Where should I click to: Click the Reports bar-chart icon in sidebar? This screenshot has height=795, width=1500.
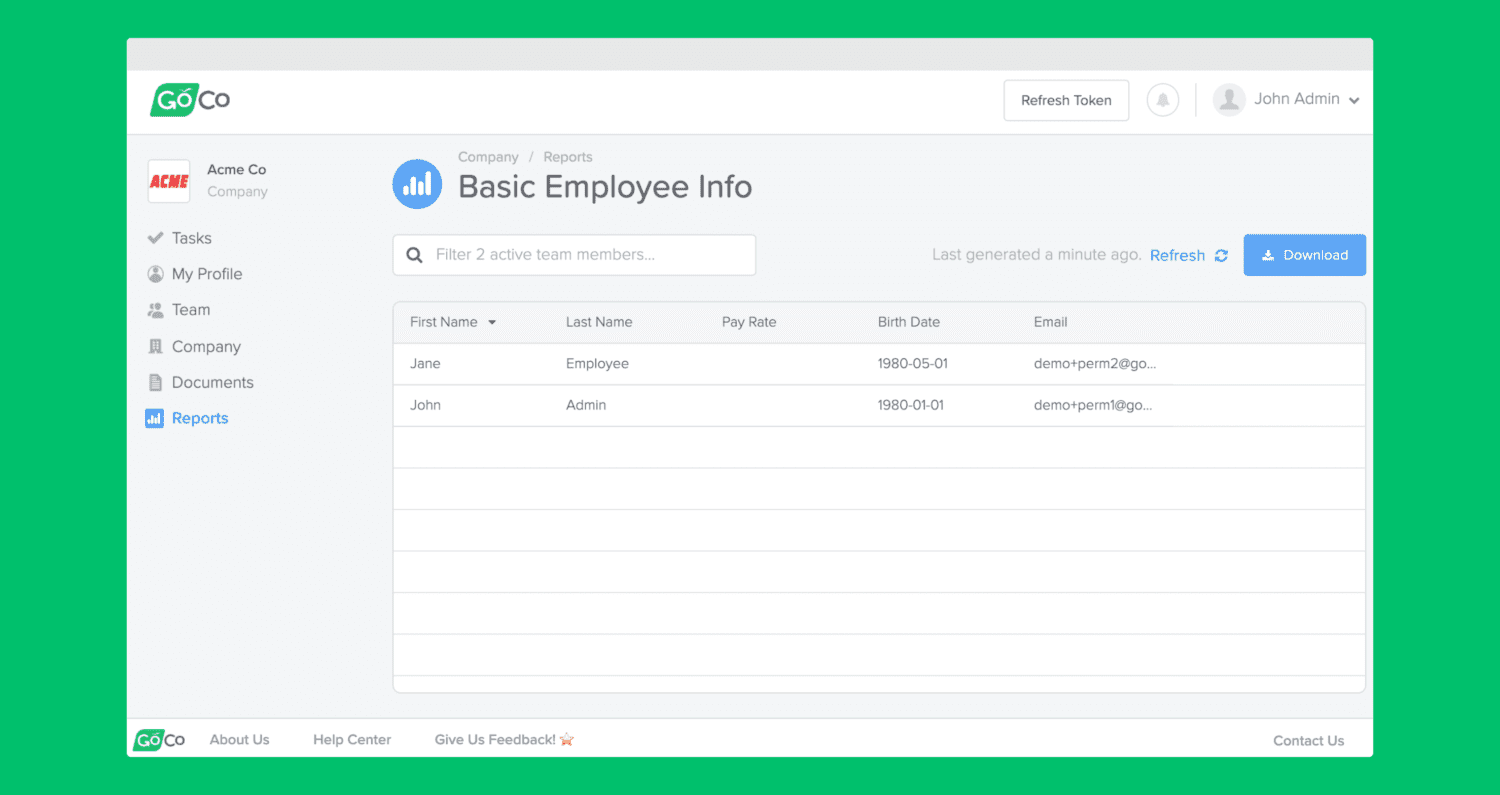(155, 418)
